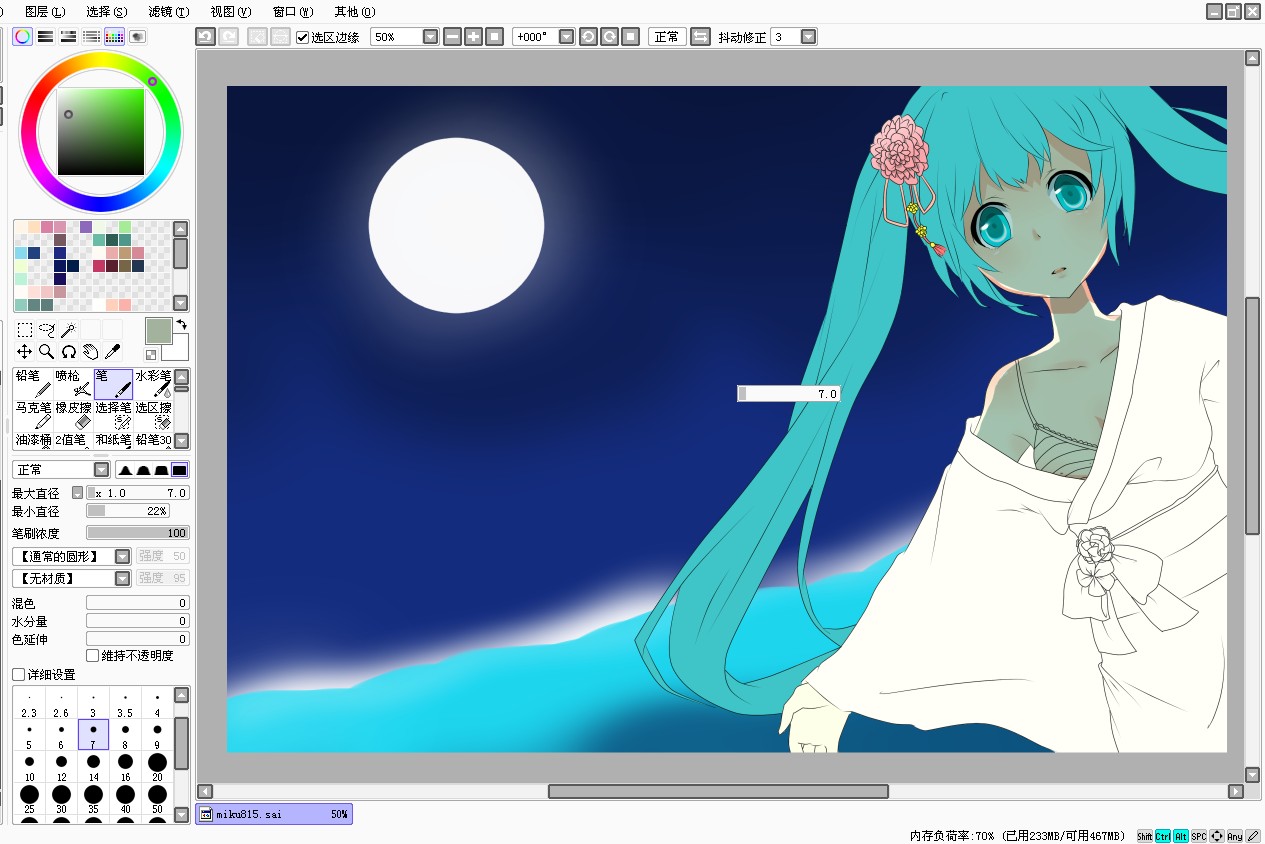This screenshot has height=844, width=1265.
Task: Open the +000° rotation angle dropdown
Action: [x=566, y=37]
